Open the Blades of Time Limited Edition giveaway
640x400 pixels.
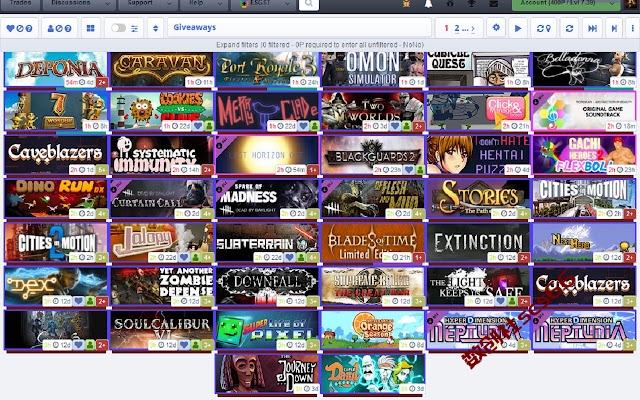[x=373, y=242]
